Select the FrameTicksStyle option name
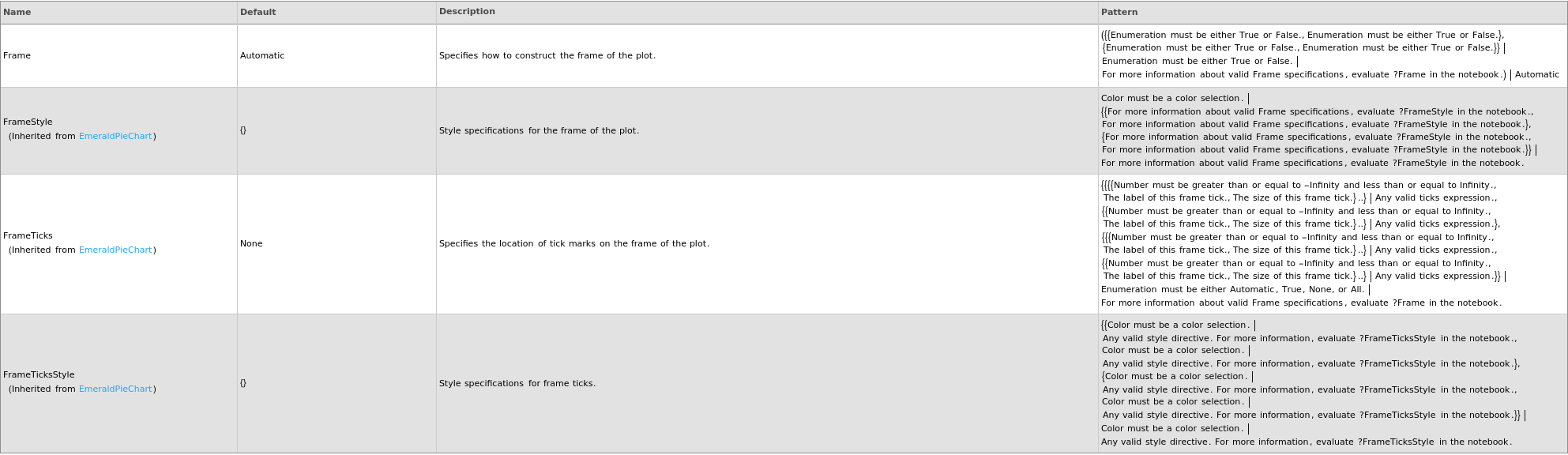Image resolution: width=1568 pixels, height=455 pixels. pos(39,374)
